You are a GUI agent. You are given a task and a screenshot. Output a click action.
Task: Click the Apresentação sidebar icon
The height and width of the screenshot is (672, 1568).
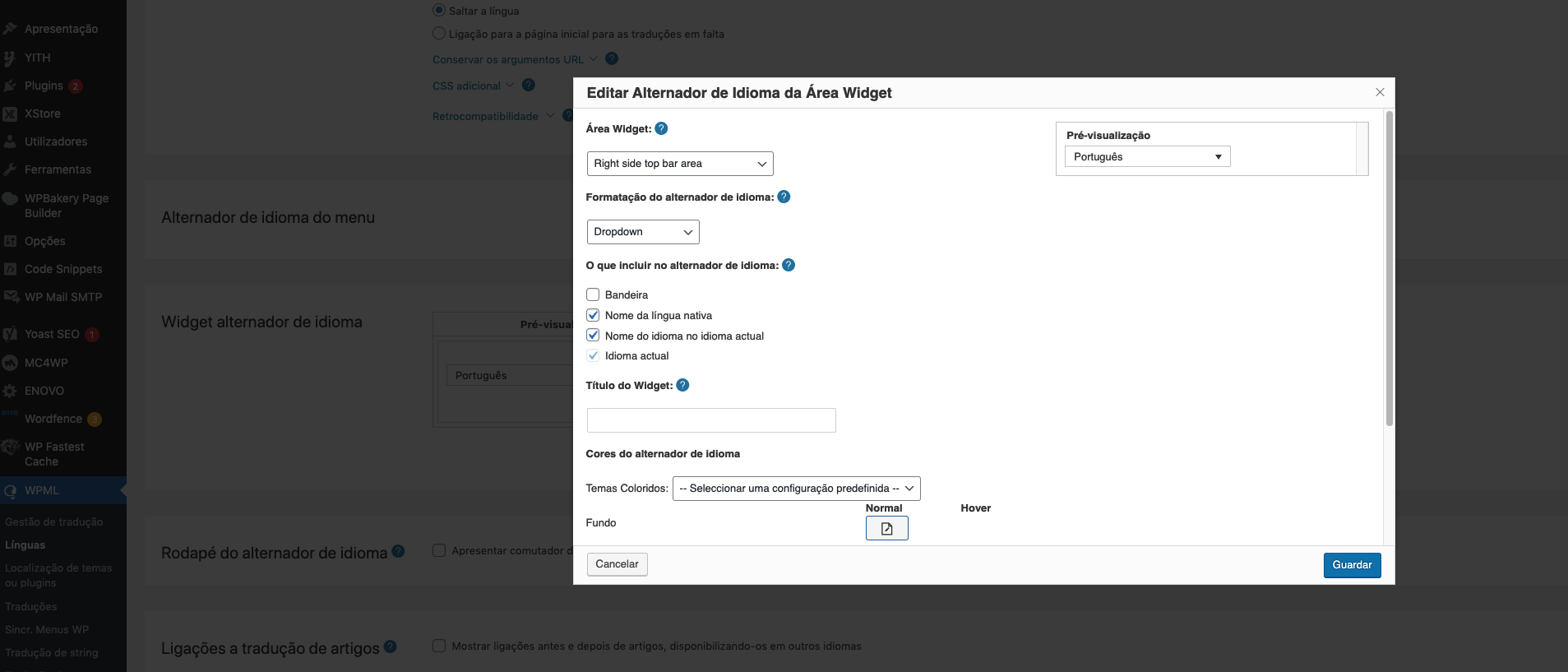pos(10,29)
